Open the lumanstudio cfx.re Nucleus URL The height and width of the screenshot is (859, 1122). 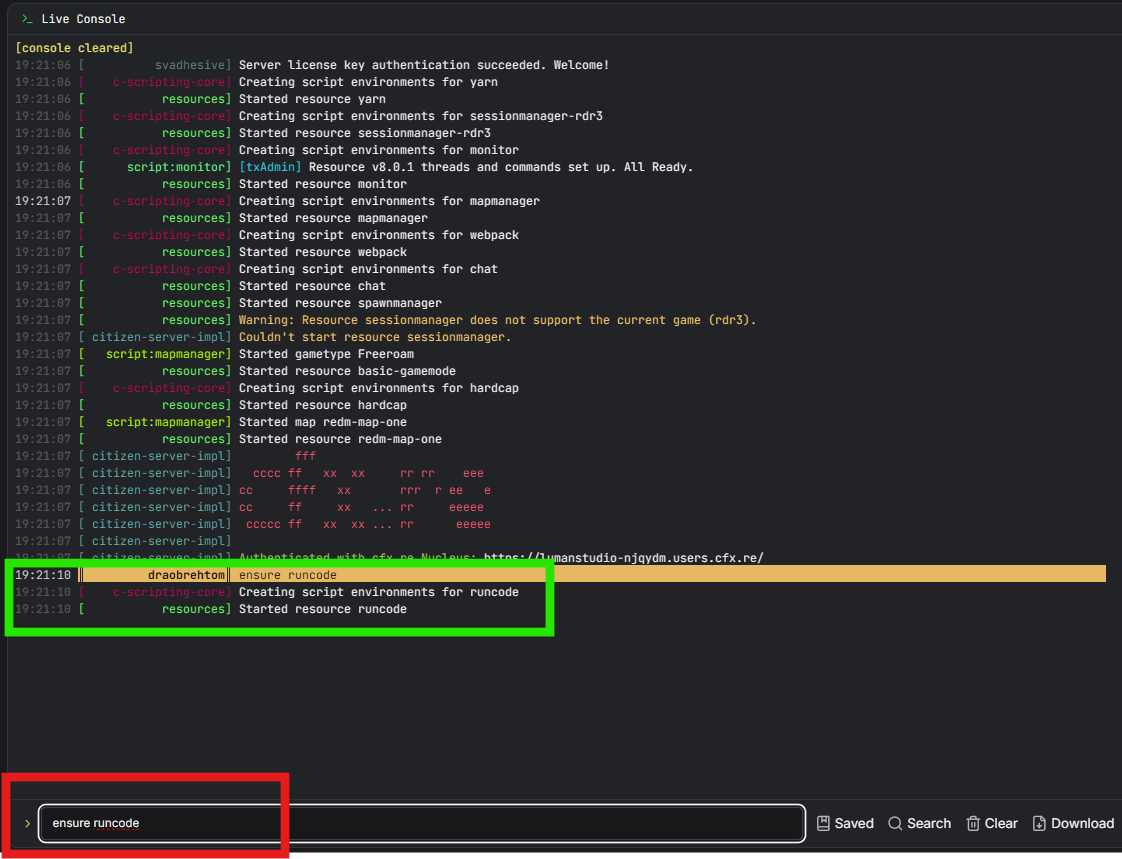click(x=623, y=558)
